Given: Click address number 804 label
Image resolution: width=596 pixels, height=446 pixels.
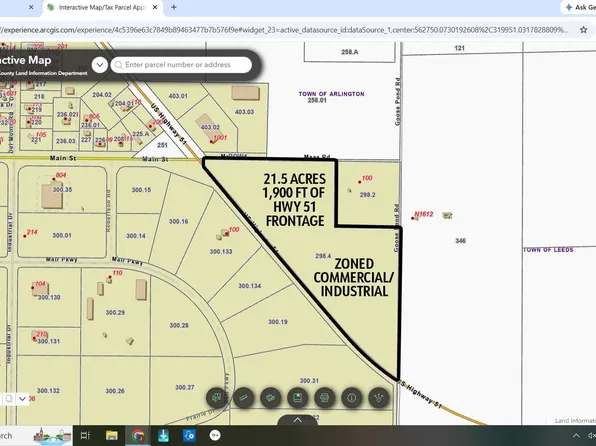Looking at the screenshot, I should tap(61, 175).
